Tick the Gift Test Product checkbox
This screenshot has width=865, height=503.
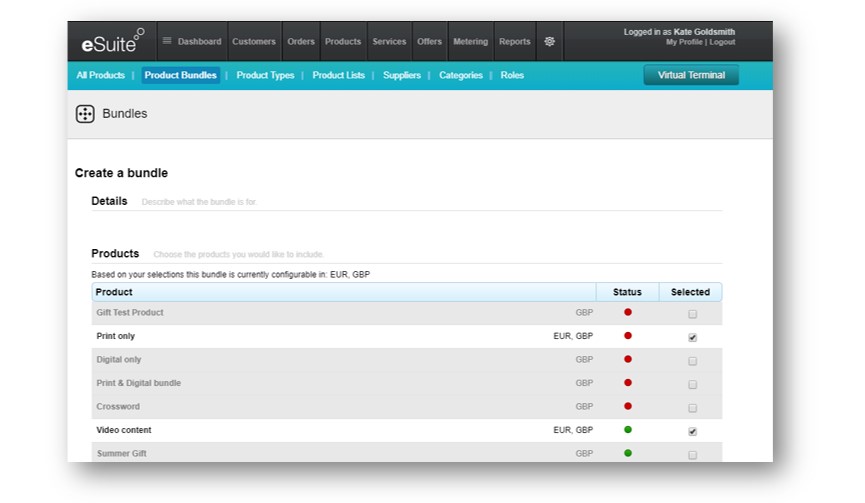tap(692, 314)
